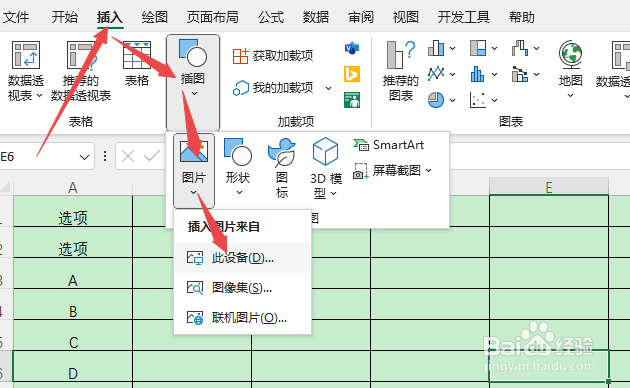The height and width of the screenshot is (388, 630).
Task: Open the 开发工具 tab
Action: [464, 17]
